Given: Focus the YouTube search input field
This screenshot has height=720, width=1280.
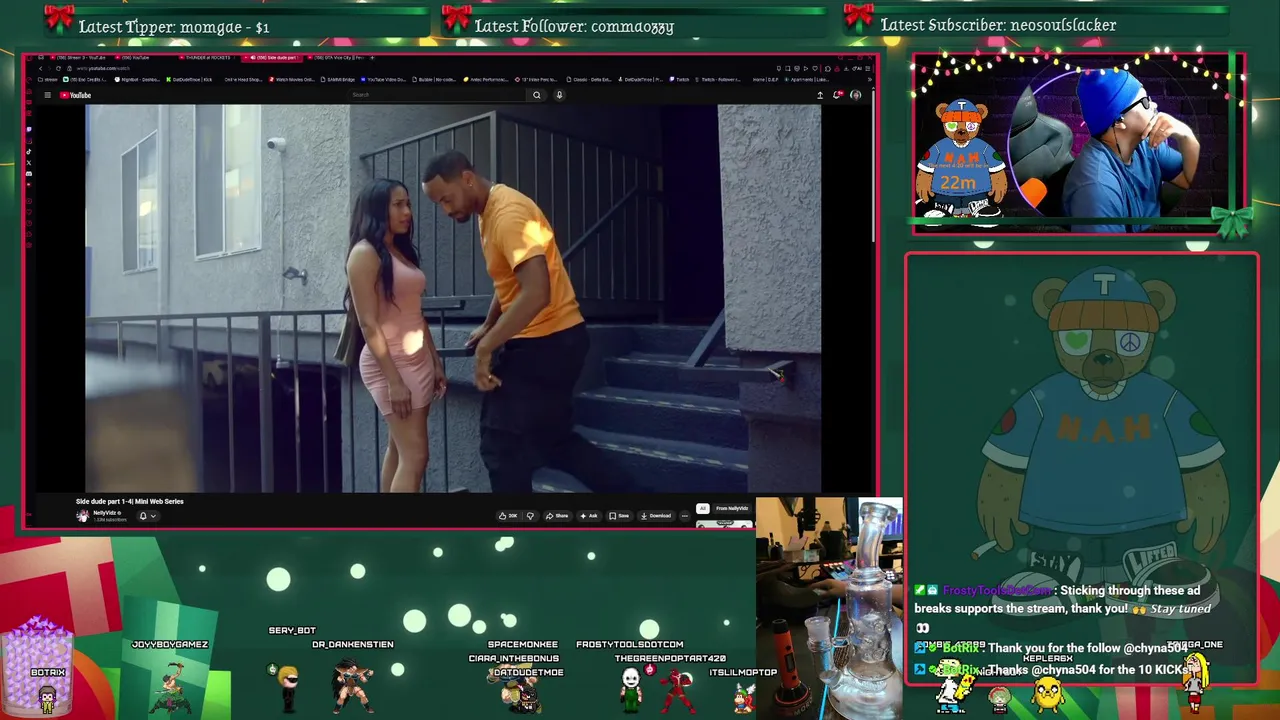Looking at the screenshot, I should coord(438,95).
